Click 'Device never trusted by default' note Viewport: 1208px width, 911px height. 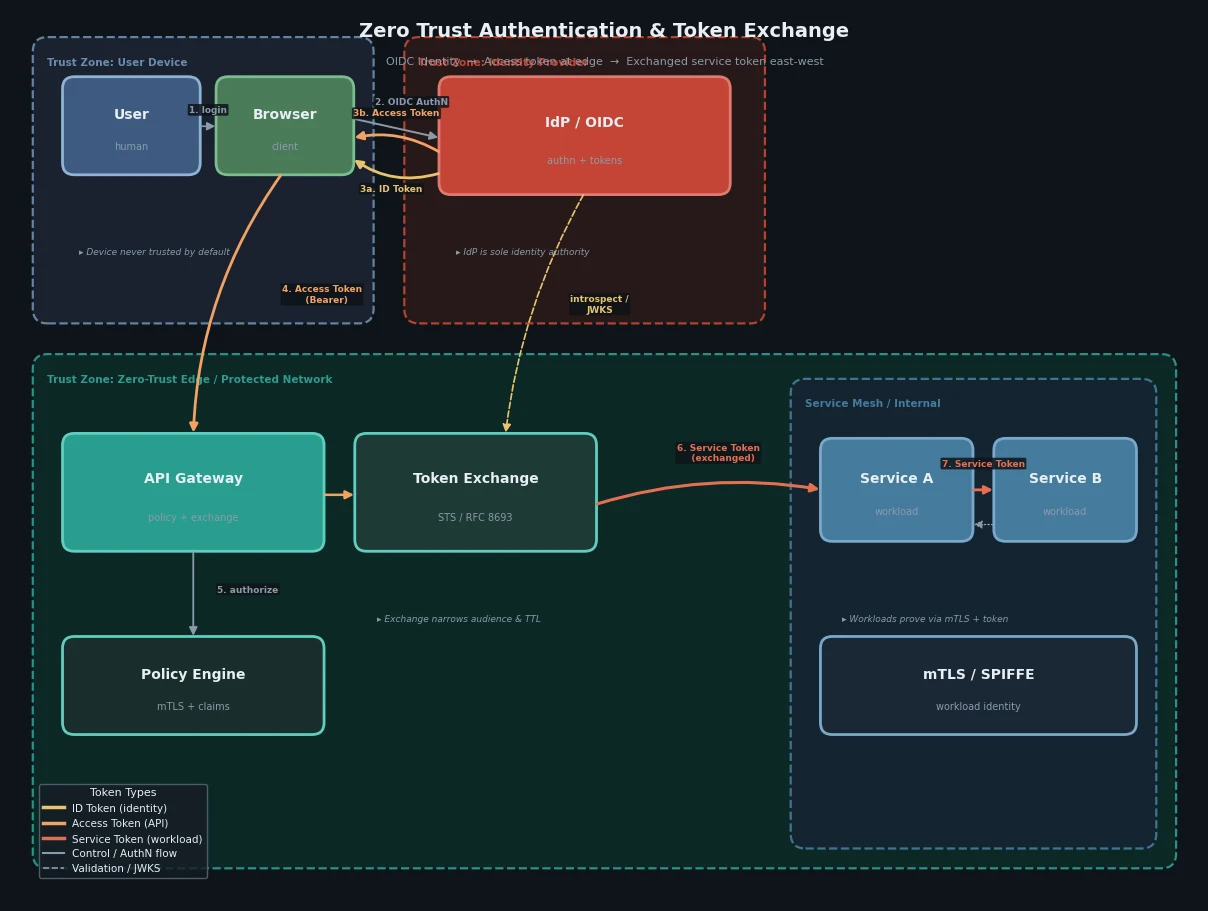point(154,252)
